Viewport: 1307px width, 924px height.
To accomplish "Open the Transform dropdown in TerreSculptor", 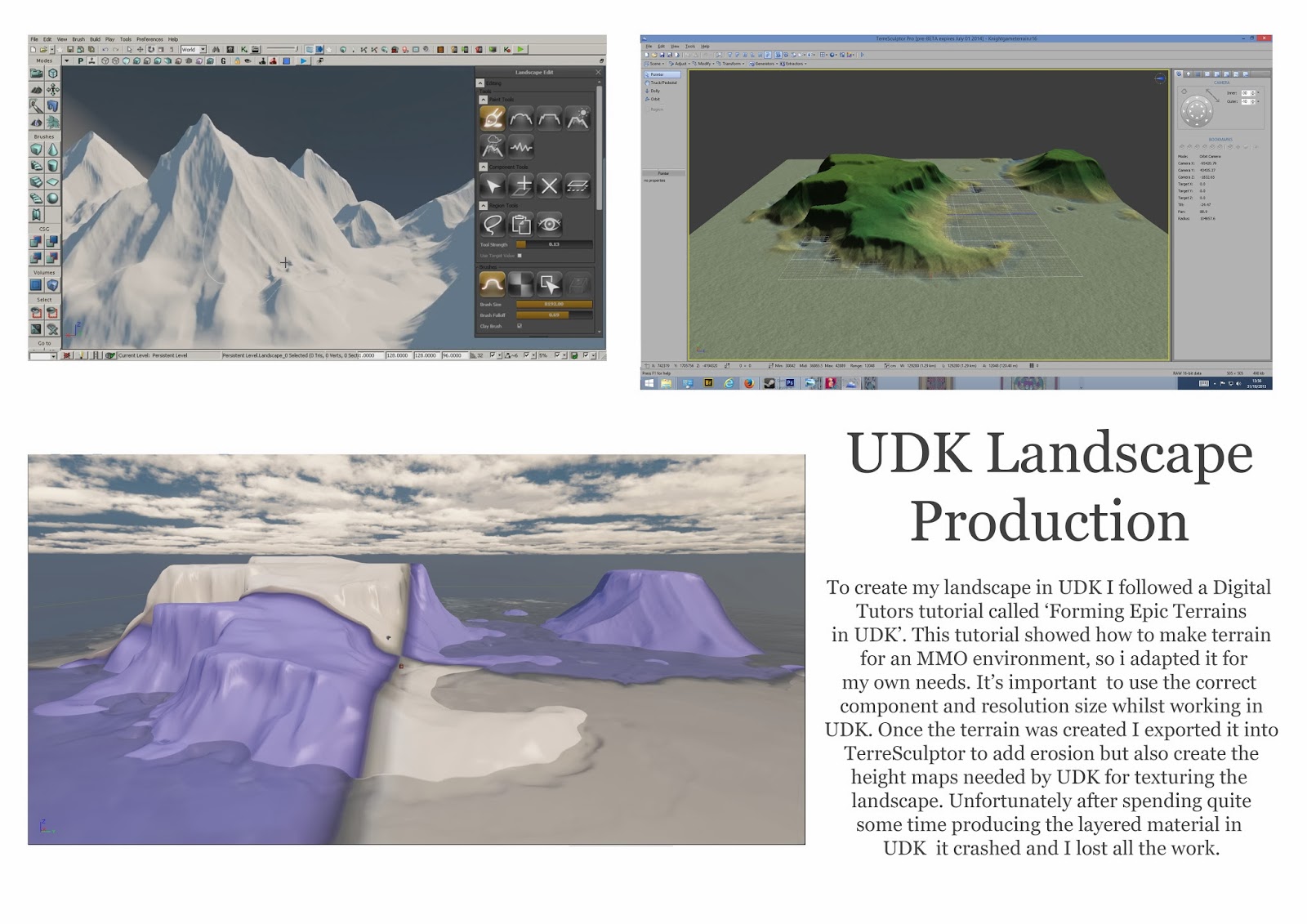I will 731,64.
